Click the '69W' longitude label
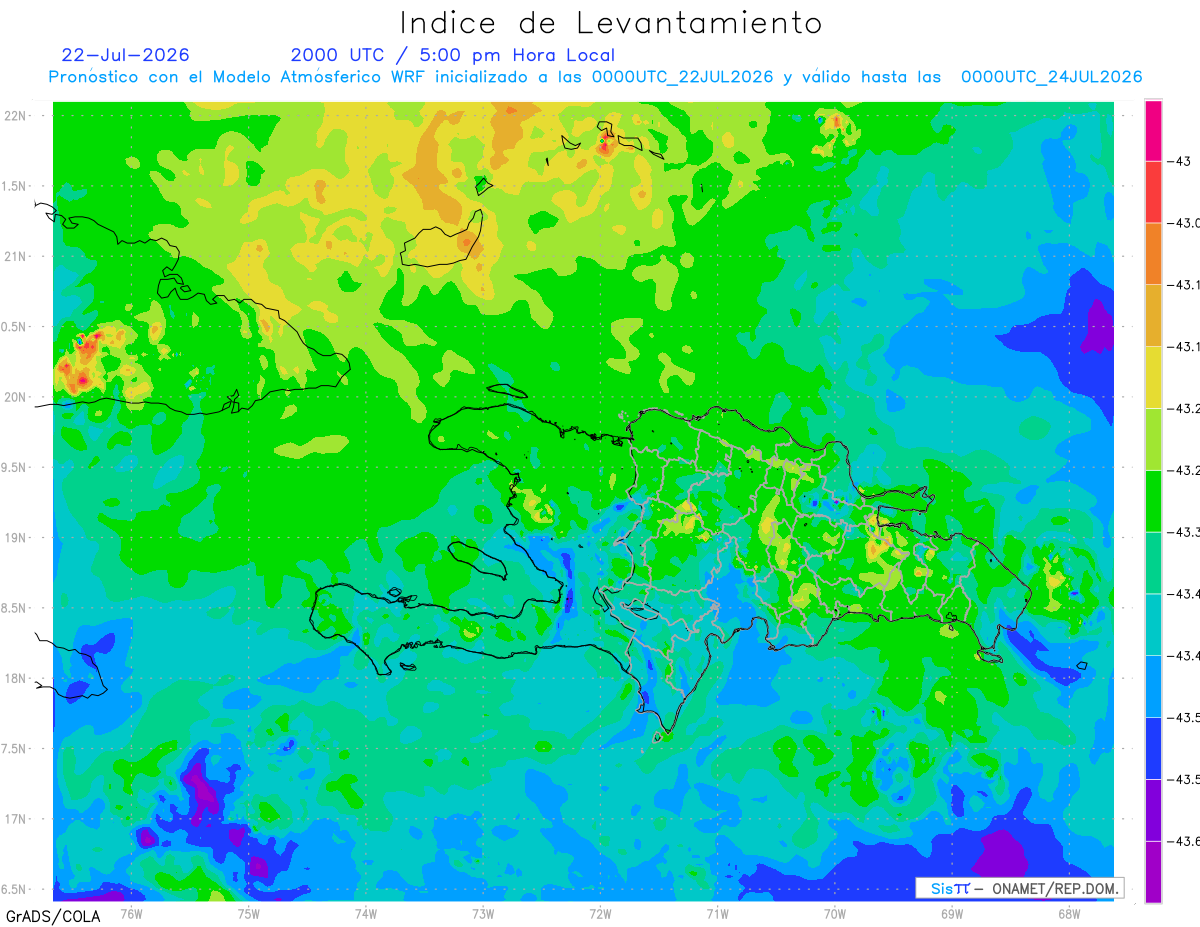The width and height of the screenshot is (1200, 927). [x=952, y=913]
